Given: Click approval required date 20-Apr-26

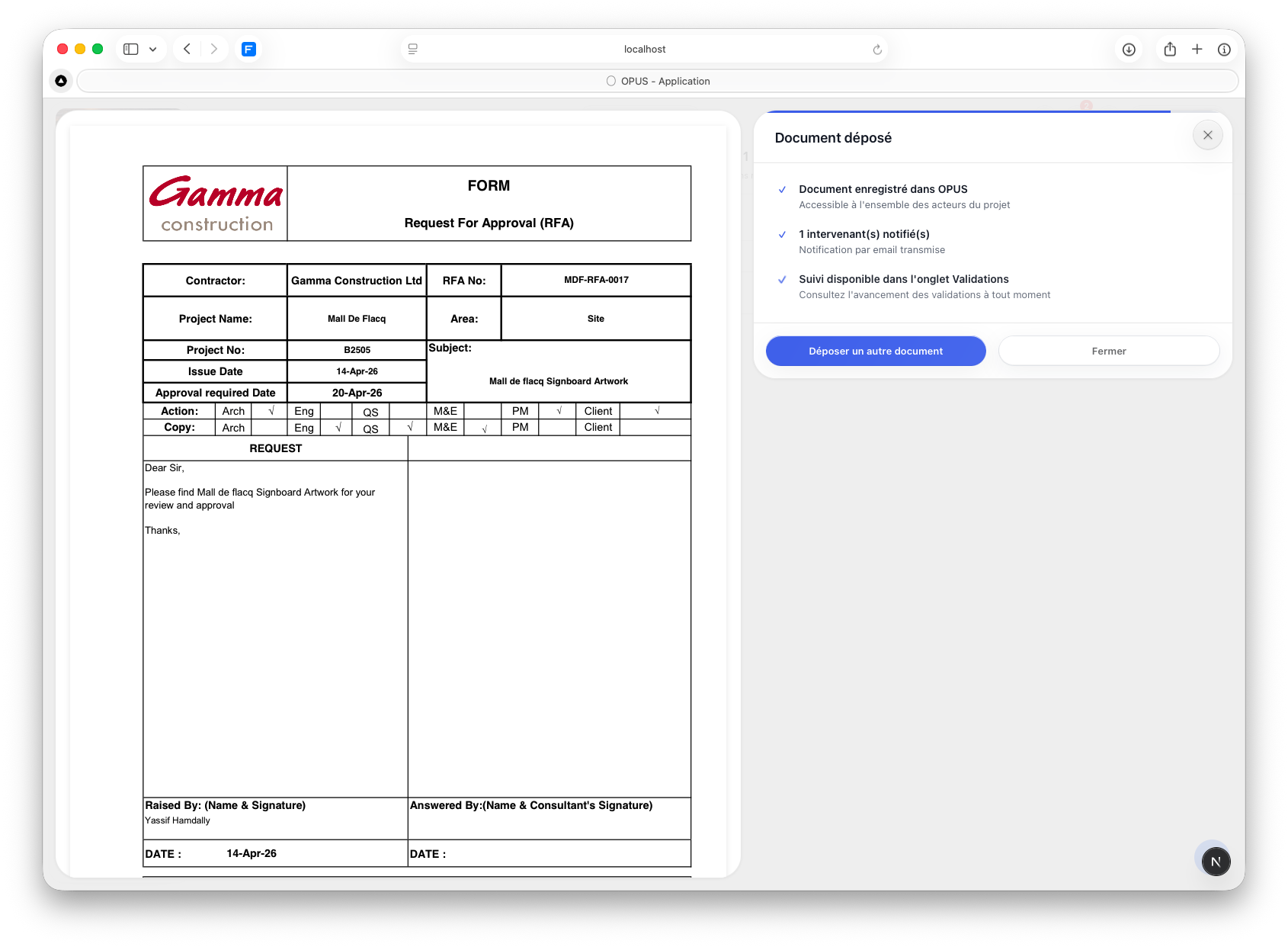Looking at the screenshot, I should pos(357,393).
